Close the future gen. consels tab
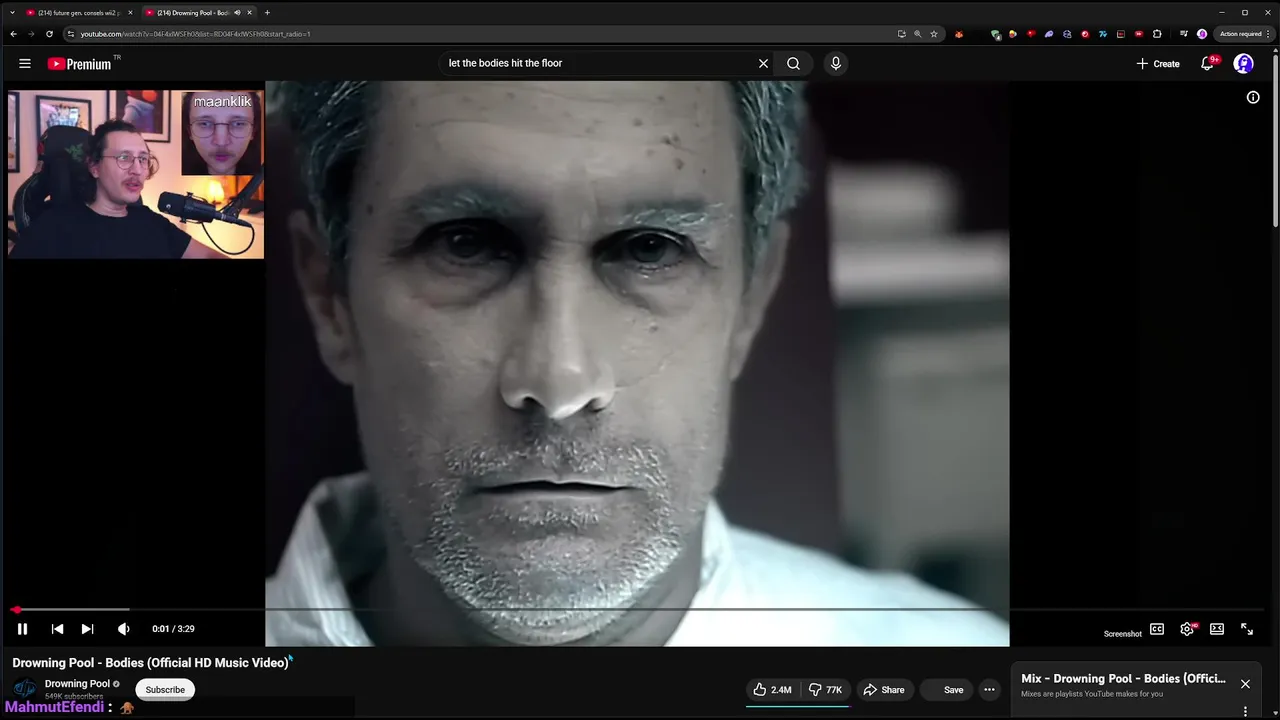This screenshot has height=720, width=1280. (130, 12)
